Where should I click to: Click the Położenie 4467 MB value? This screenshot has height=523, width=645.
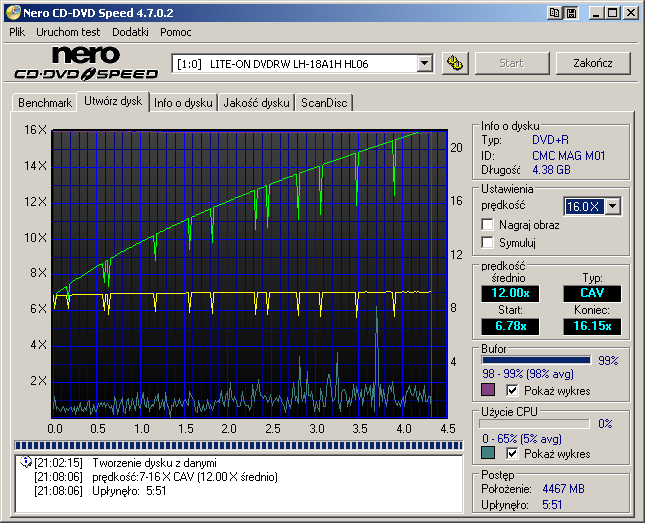coord(563,489)
